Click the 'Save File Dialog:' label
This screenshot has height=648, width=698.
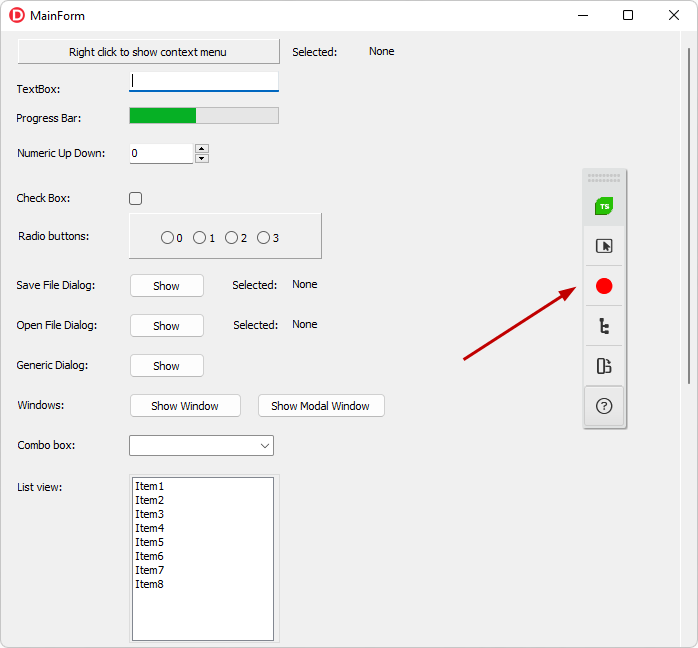(x=56, y=285)
